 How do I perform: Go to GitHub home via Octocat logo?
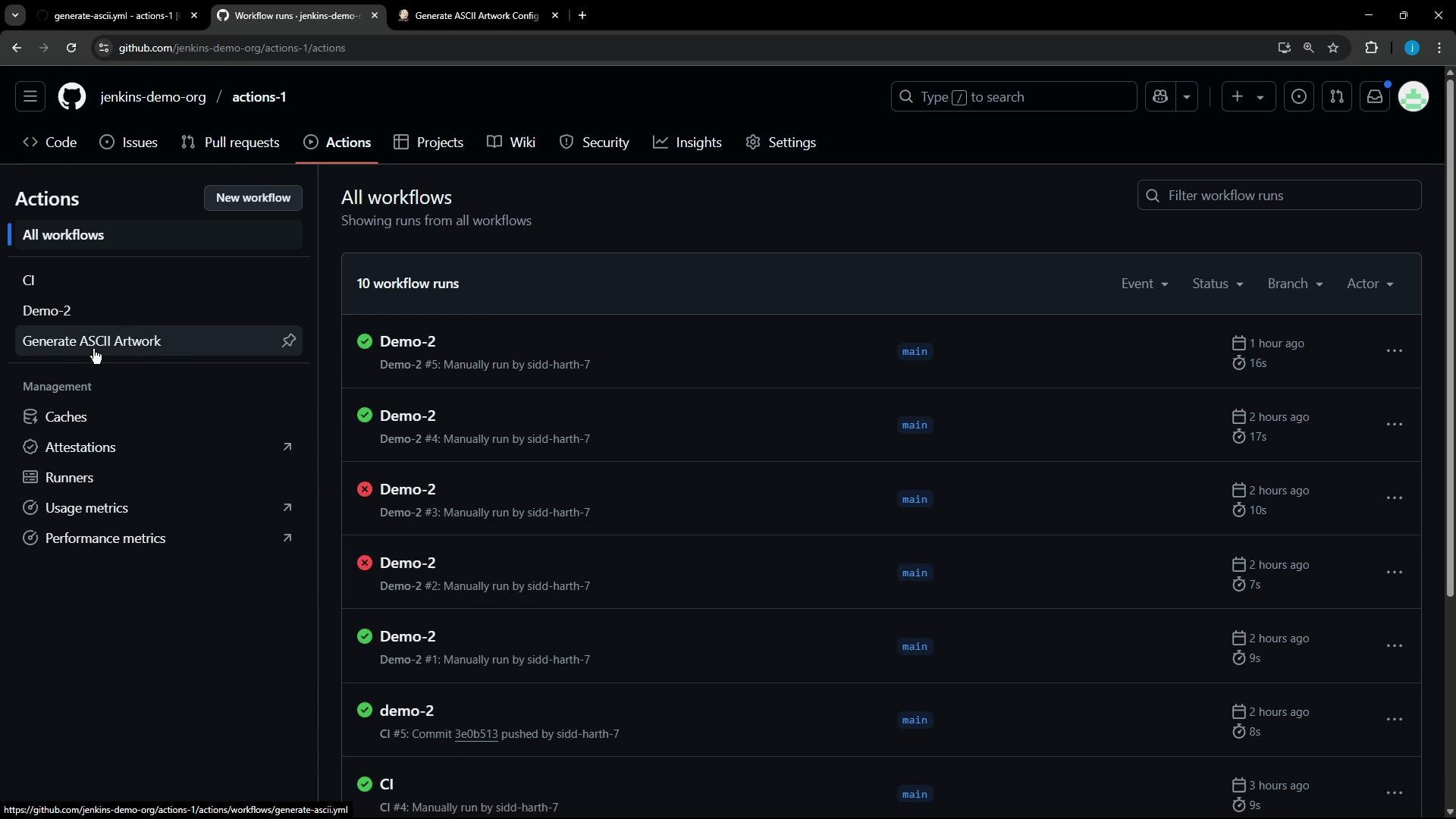point(72,97)
